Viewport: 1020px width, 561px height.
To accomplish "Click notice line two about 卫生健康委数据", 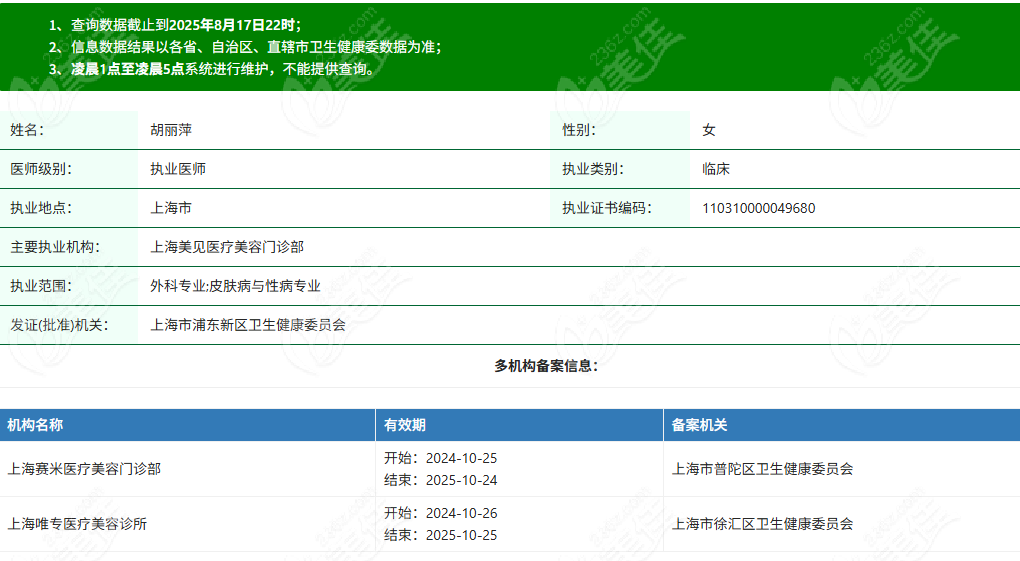I will point(245,47).
